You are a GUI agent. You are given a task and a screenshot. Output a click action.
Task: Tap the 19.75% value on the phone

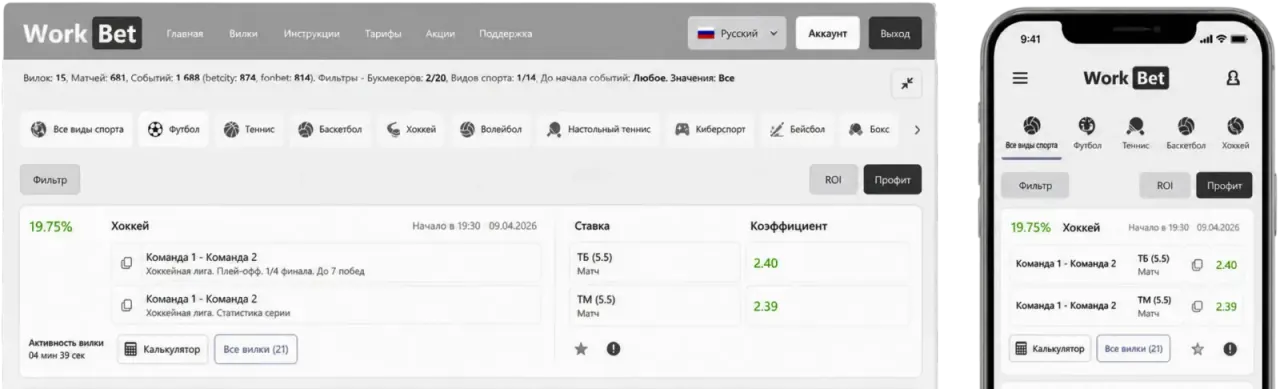1030,227
